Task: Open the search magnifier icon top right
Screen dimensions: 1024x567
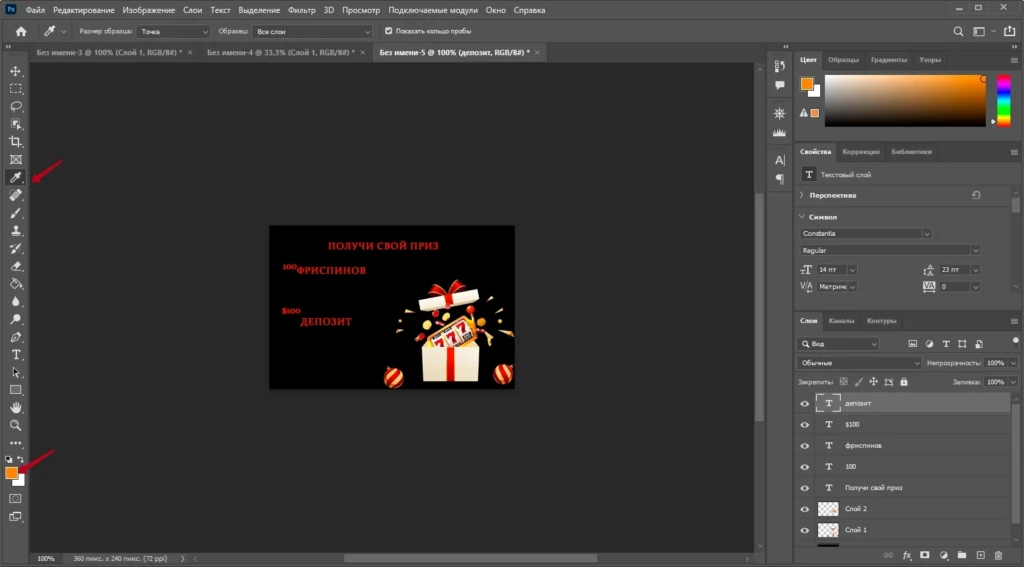Action: click(958, 31)
